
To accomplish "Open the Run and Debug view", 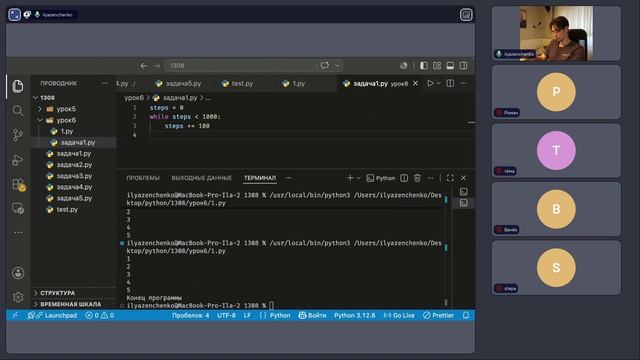I will coord(18,160).
